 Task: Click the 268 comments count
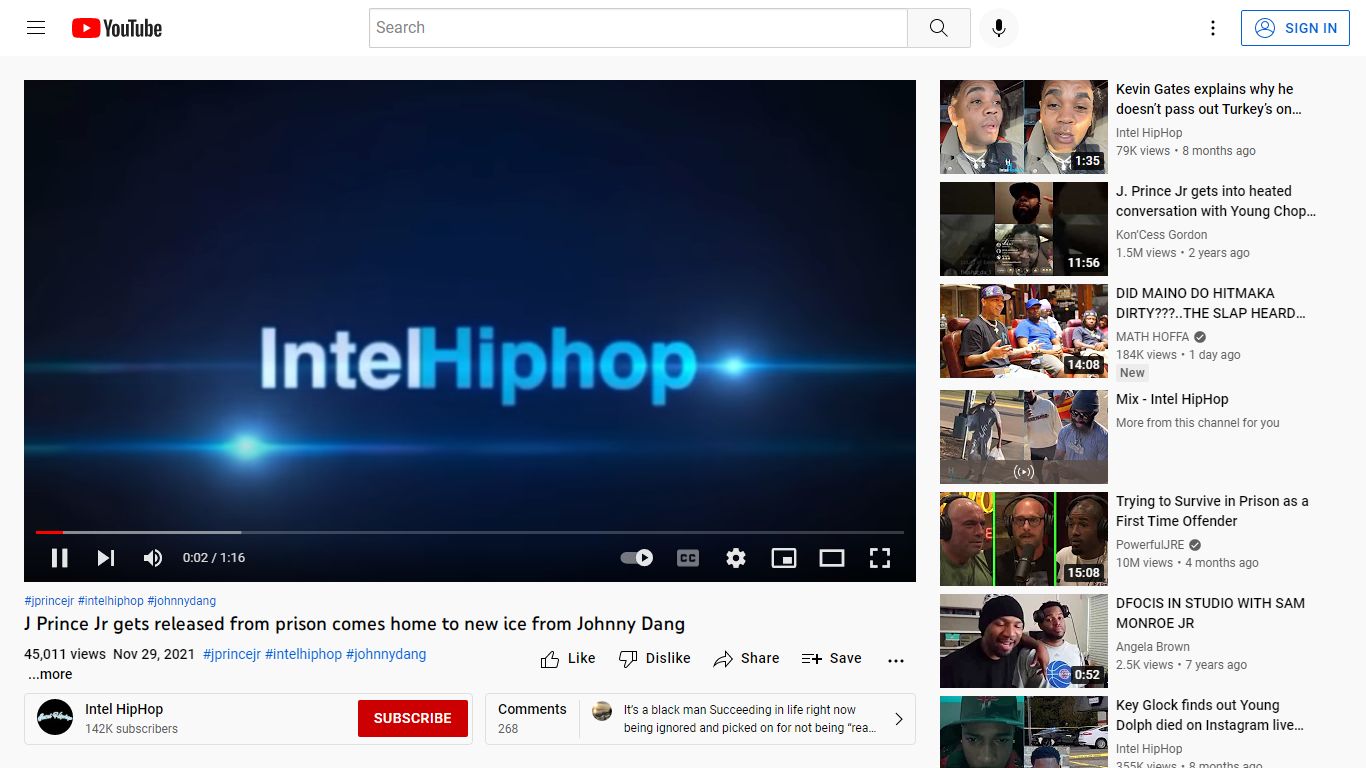(508, 729)
